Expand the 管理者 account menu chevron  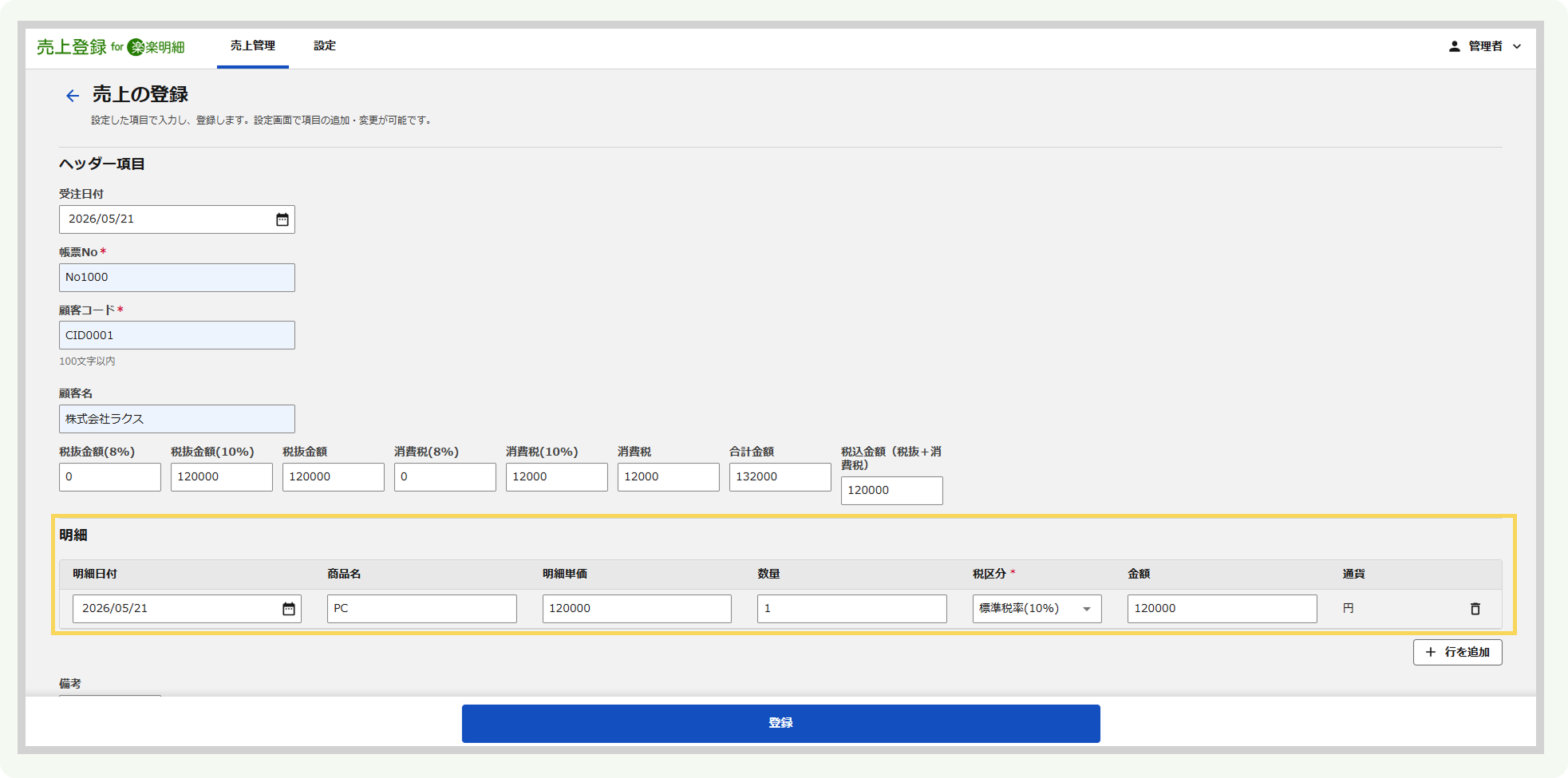click(1517, 46)
